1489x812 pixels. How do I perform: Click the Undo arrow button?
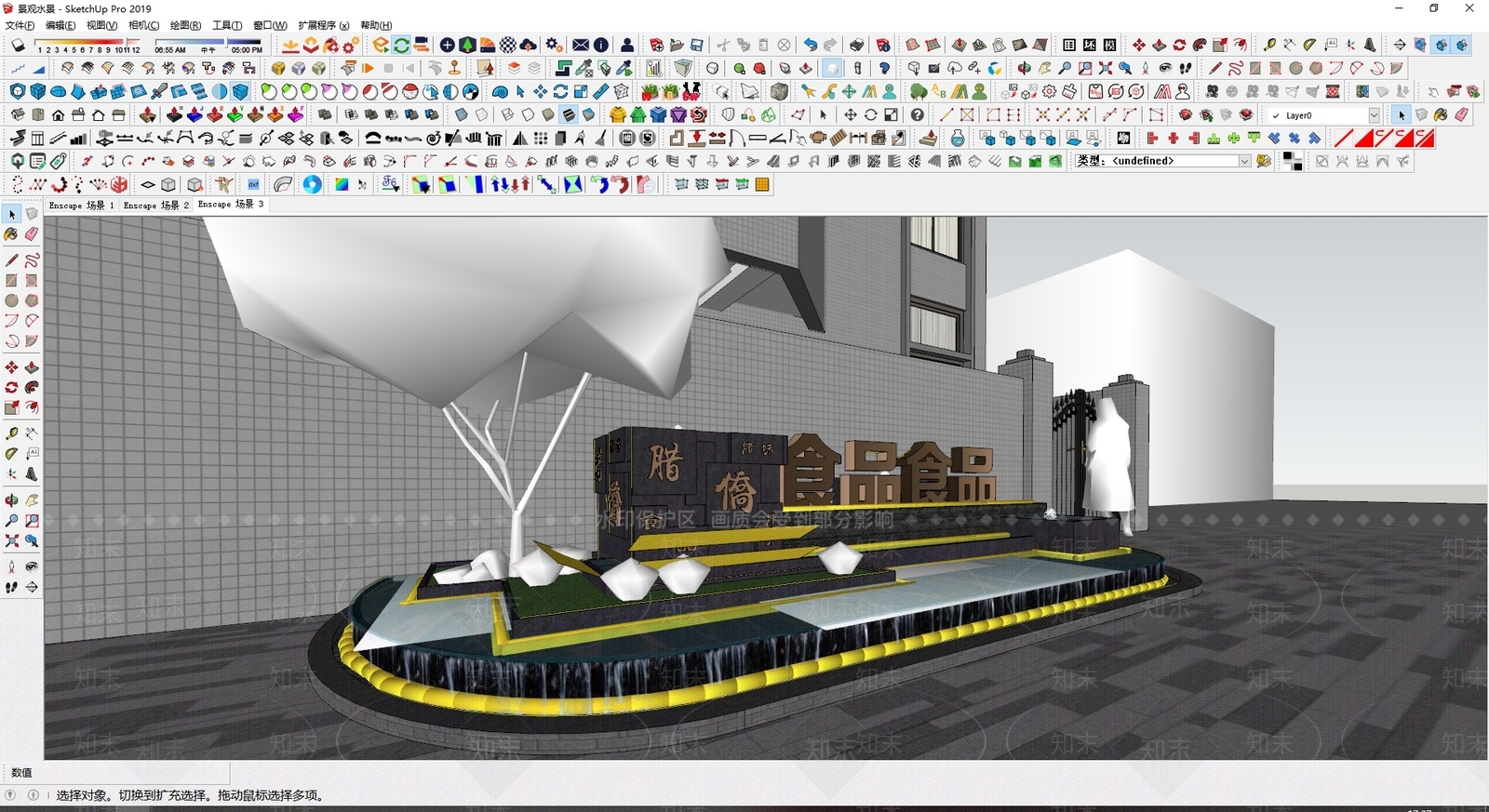[x=810, y=45]
